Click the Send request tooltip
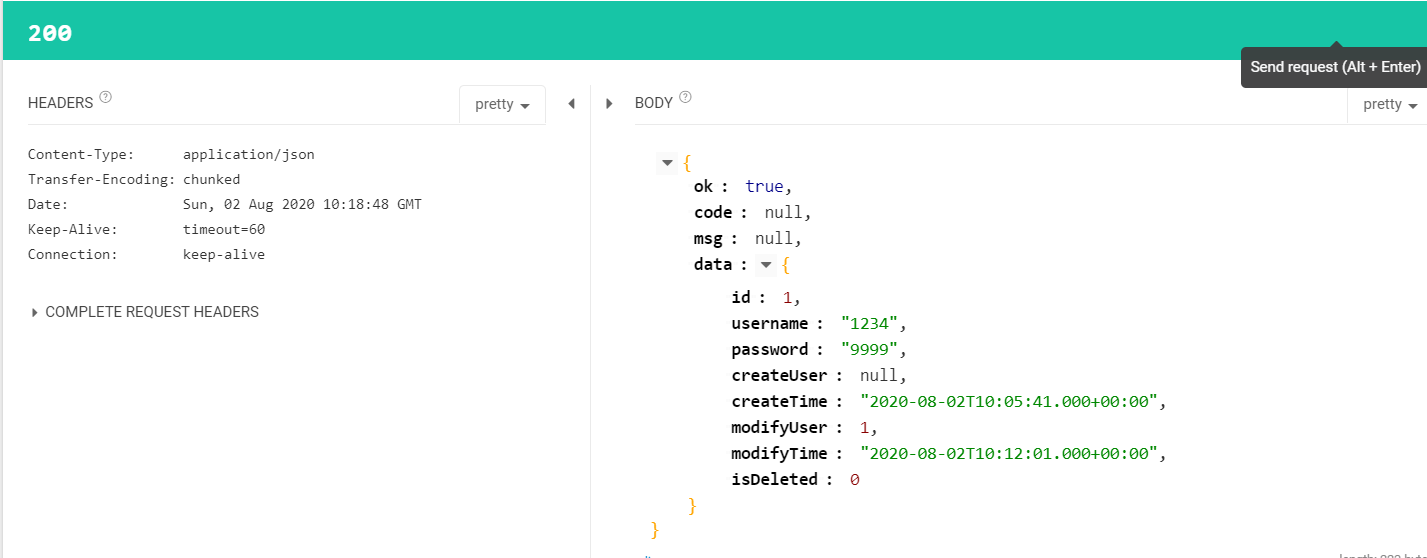This screenshot has width=1427, height=558. 1335,67
